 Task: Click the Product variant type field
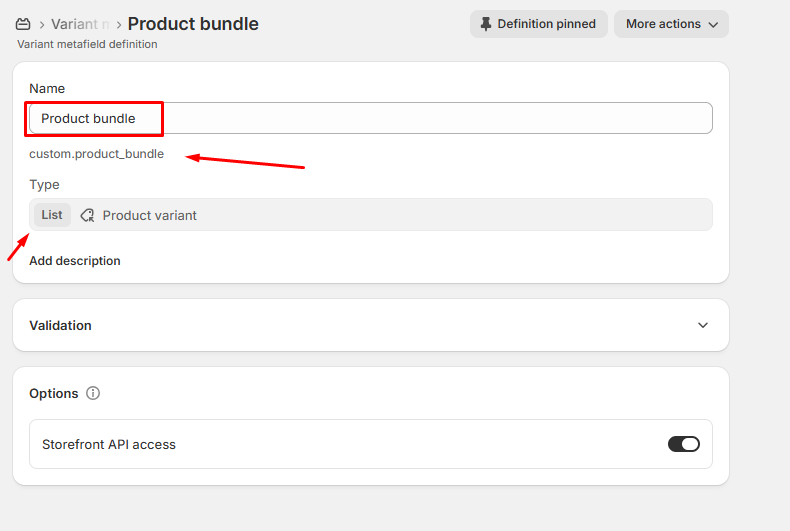click(371, 215)
